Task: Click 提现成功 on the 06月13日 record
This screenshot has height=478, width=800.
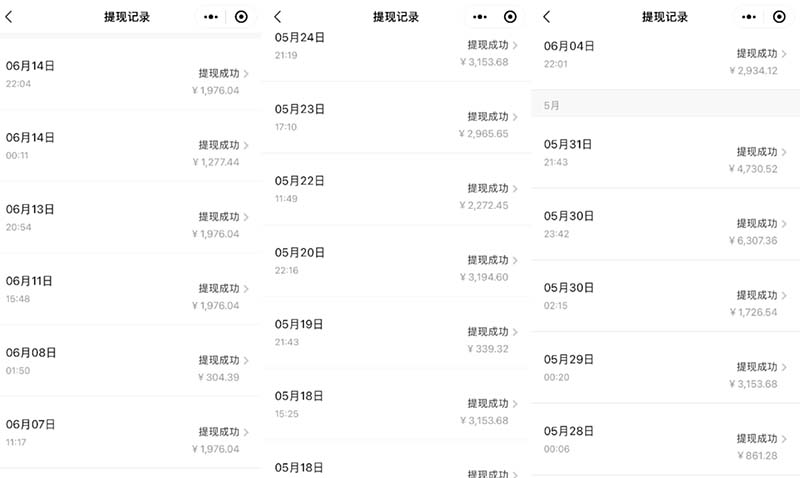Action: click(219, 217)
